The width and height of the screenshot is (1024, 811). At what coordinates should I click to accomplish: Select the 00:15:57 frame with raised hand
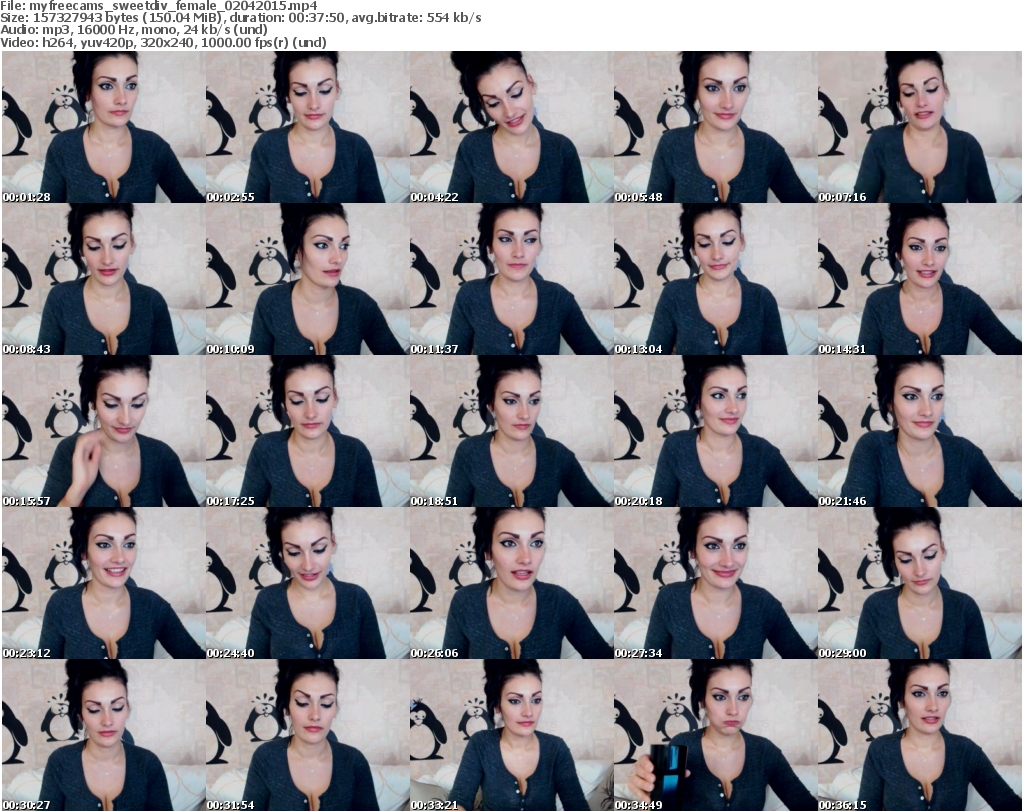click(104, 432)
